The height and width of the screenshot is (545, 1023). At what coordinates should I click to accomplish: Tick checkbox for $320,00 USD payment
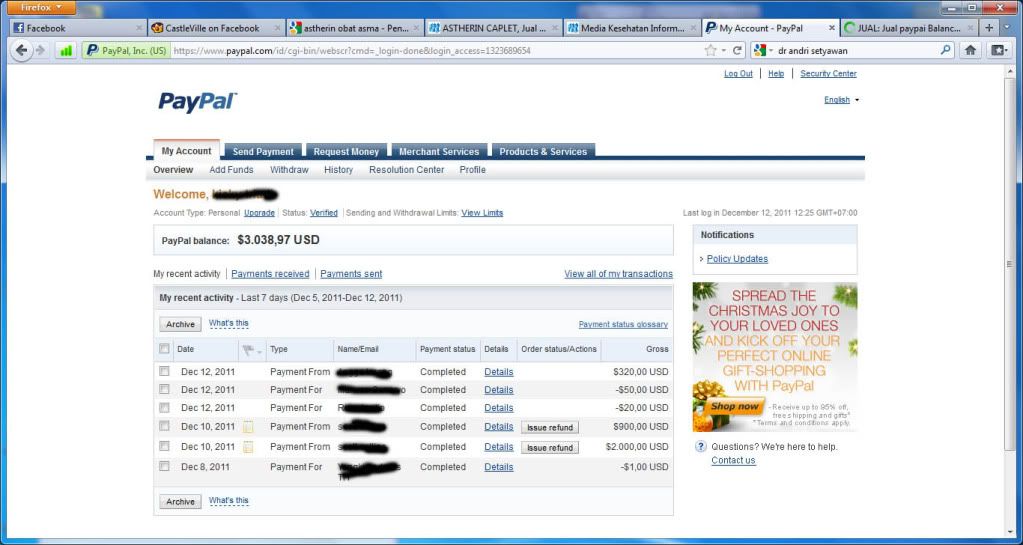tap(164, 371)
